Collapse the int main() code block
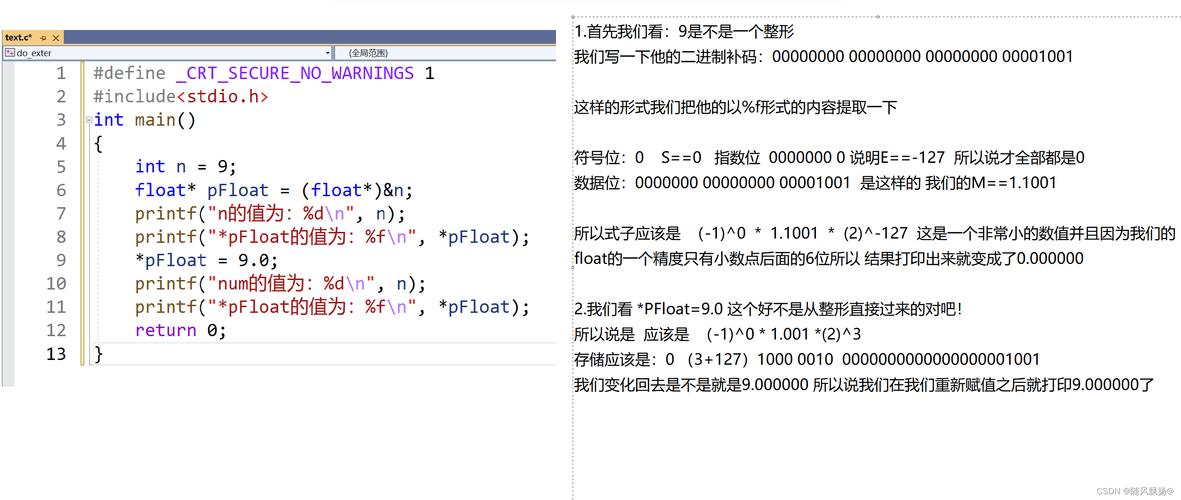 tap(89, 120)
